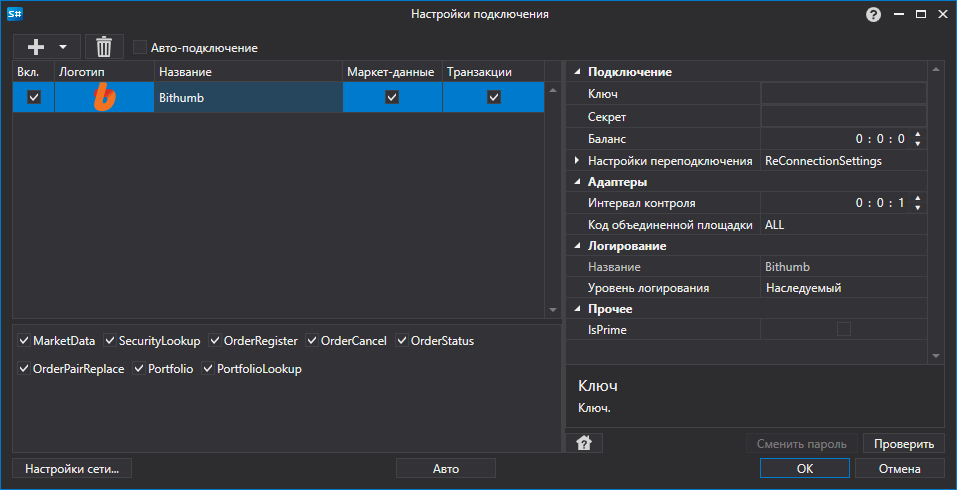The image size is (957, 490).
Task: Click the house help icon button
Action: point(584,443)
